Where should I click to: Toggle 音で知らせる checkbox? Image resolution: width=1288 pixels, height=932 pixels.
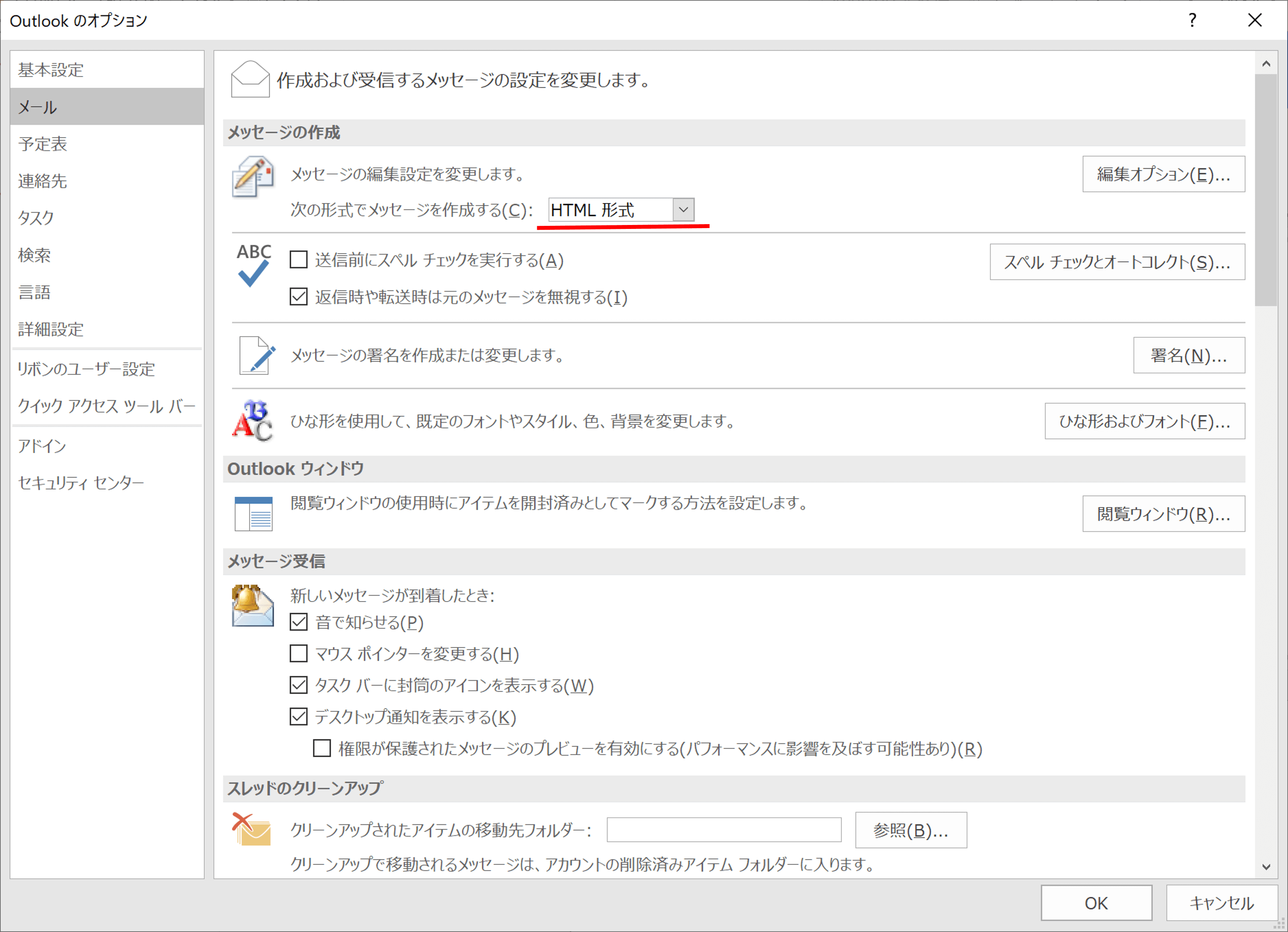pos(299,623)
